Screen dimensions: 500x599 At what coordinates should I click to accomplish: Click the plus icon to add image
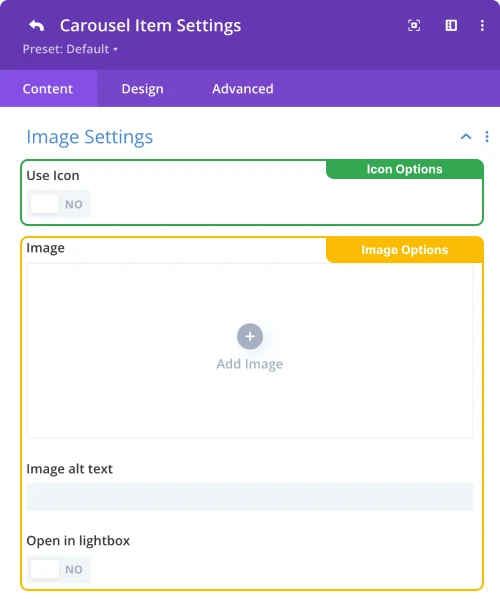250,336
